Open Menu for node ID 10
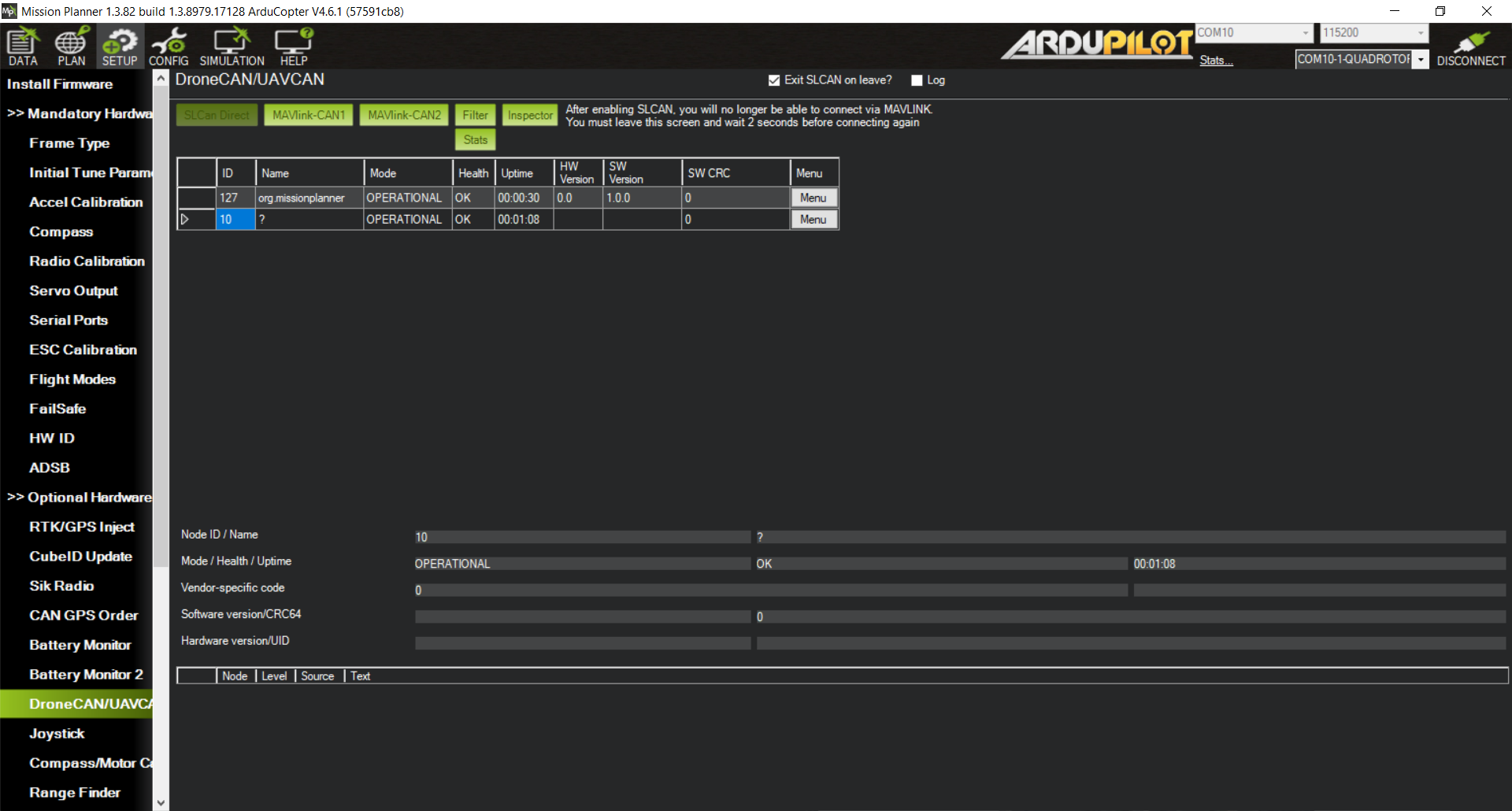 [813, 220]
